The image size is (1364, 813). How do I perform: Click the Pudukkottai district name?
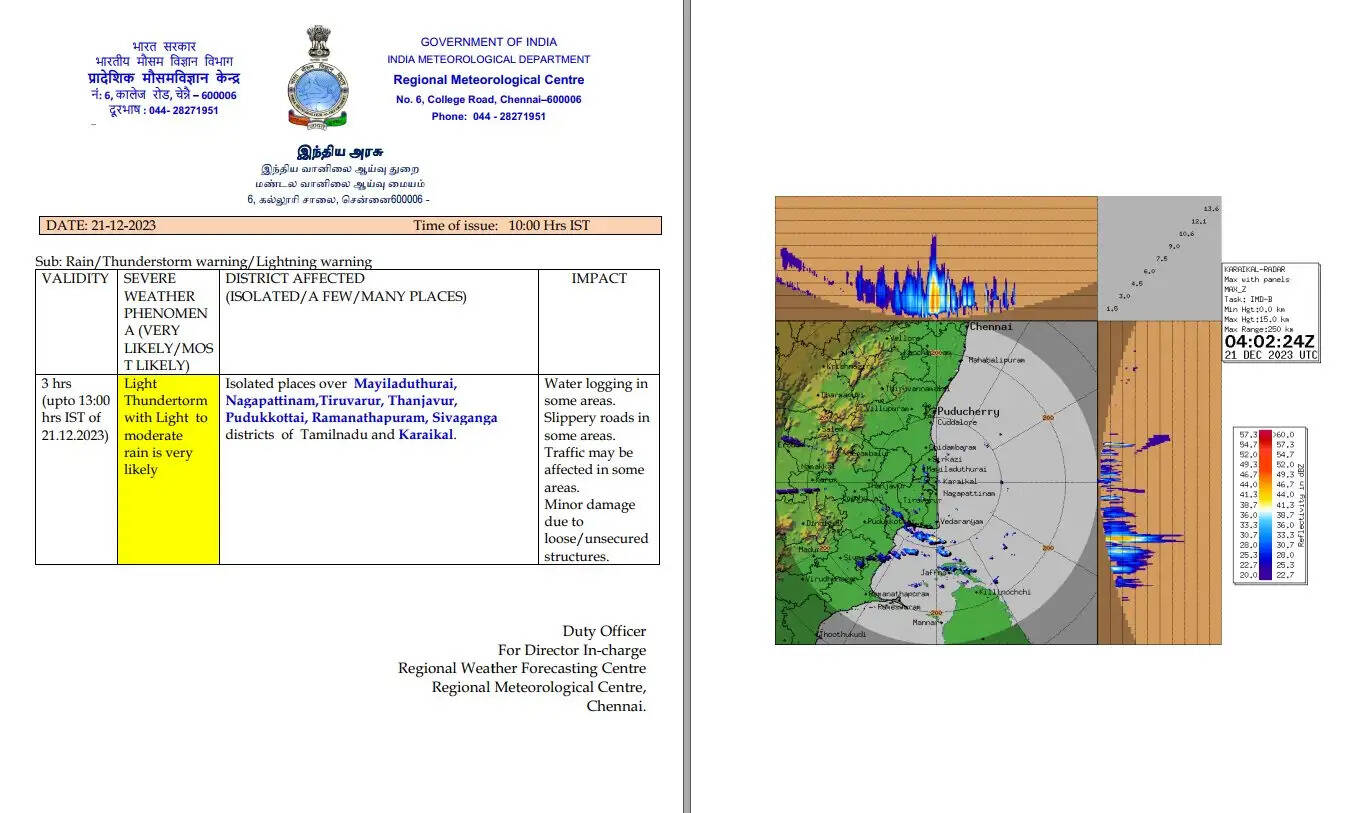pyautogui.click(x=265, y=418)
